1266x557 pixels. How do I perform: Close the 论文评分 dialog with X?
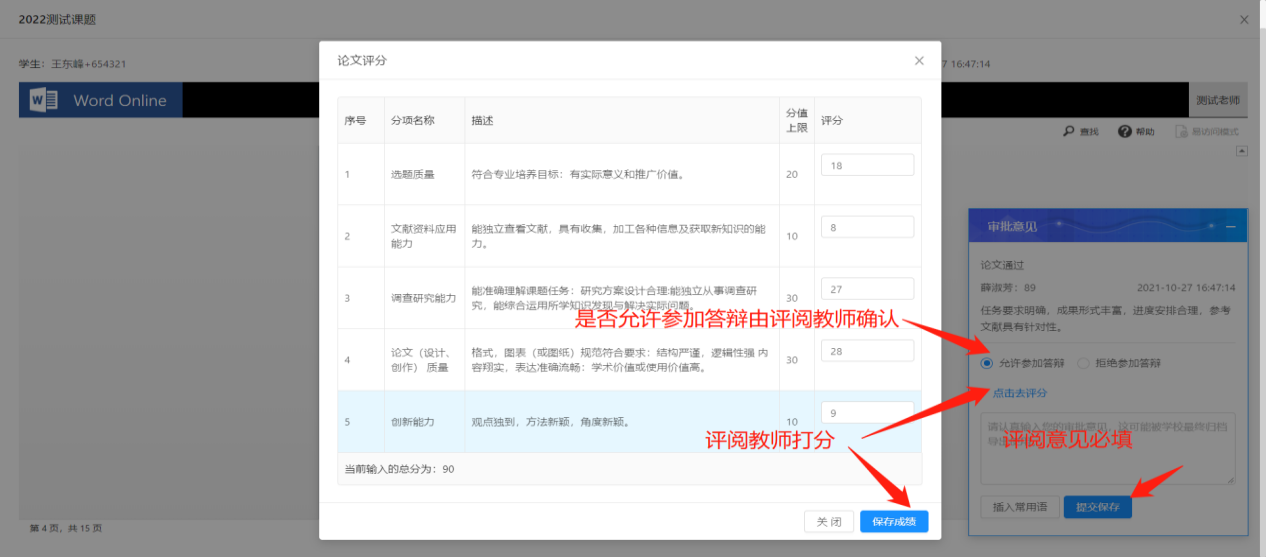(919, 61)
